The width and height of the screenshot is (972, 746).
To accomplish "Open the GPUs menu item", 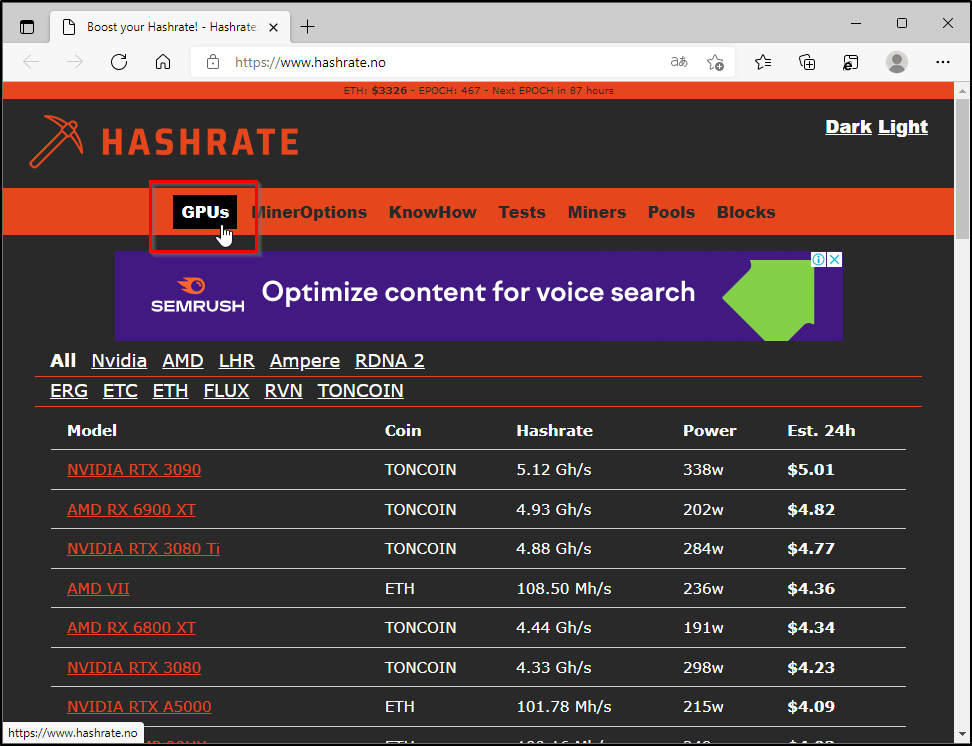I will click(205, 212).
